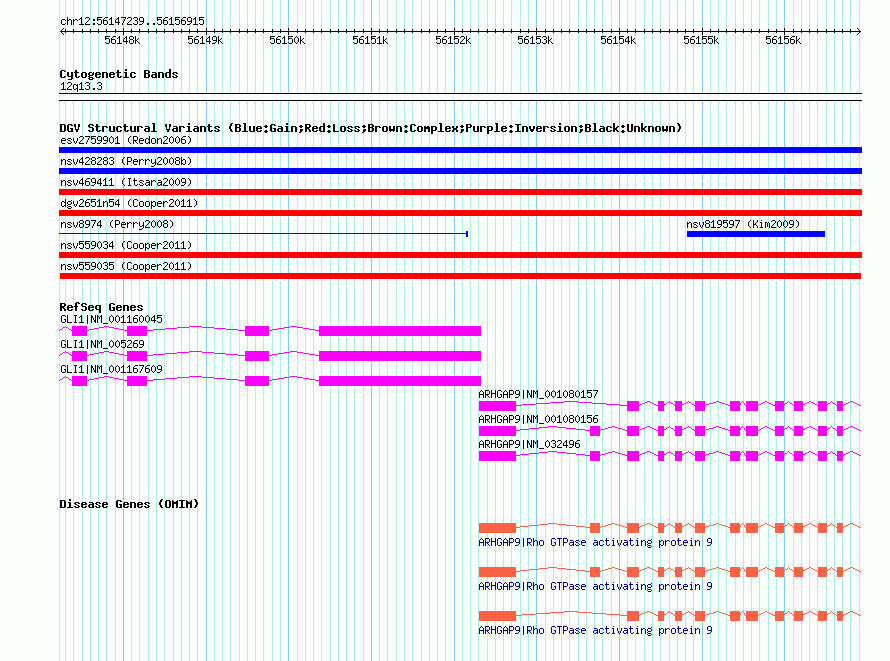
Task: Click the nsv819597 (Kim2009) label
Action: [743, 224]
